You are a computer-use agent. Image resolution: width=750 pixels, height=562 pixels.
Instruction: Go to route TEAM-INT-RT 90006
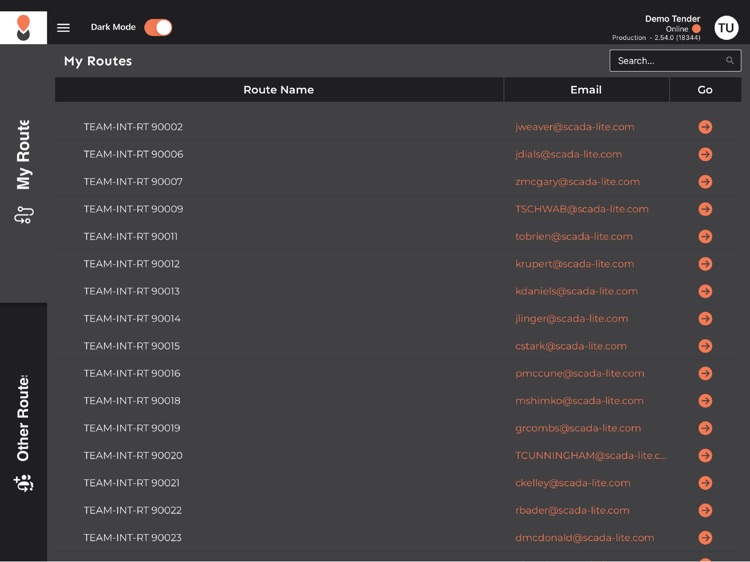point(705,154)
